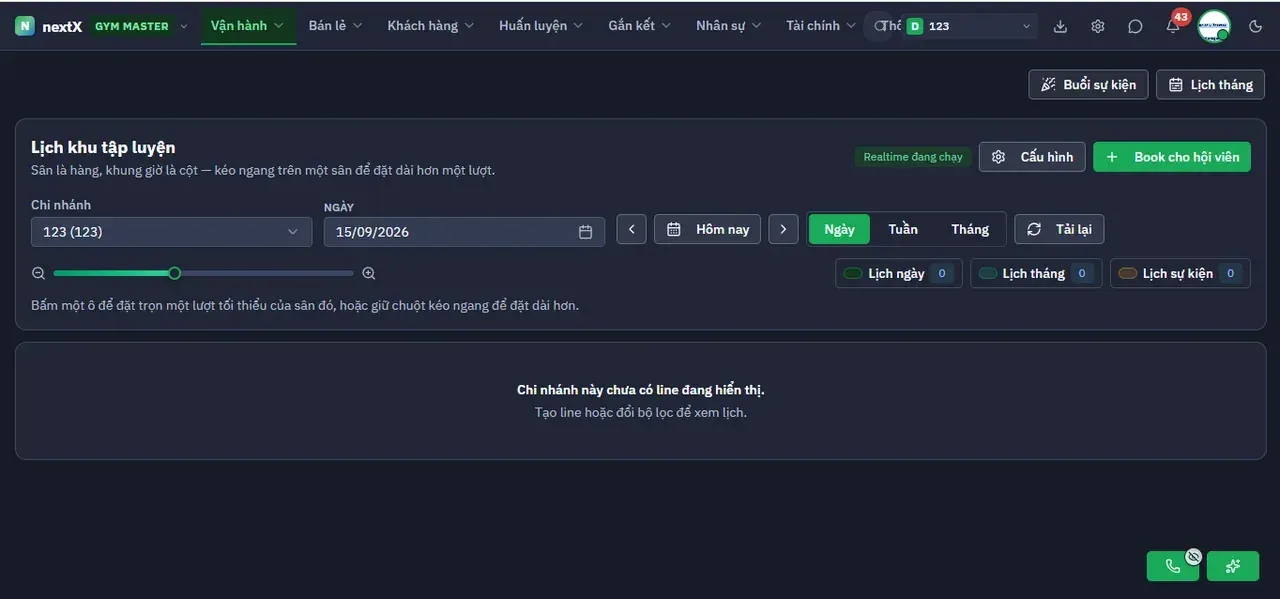Open the Khách hàng menu
Image resolution: width=1280 pixels, height=599 pixels.
coord(430,26)
